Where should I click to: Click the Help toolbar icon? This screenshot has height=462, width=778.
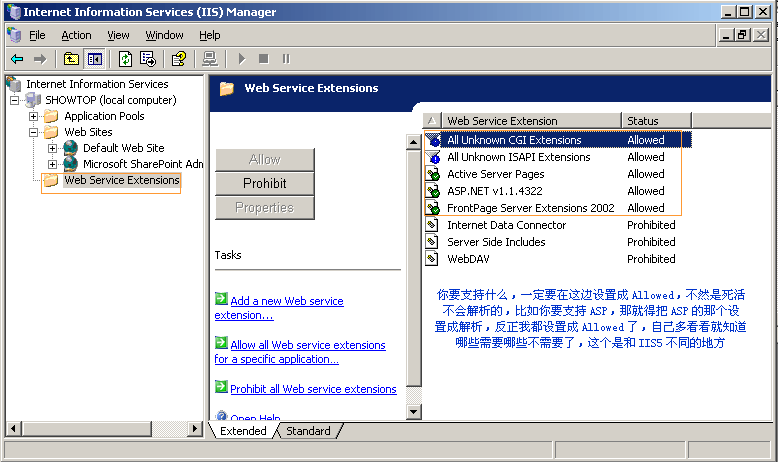click(x=179, y=59)
